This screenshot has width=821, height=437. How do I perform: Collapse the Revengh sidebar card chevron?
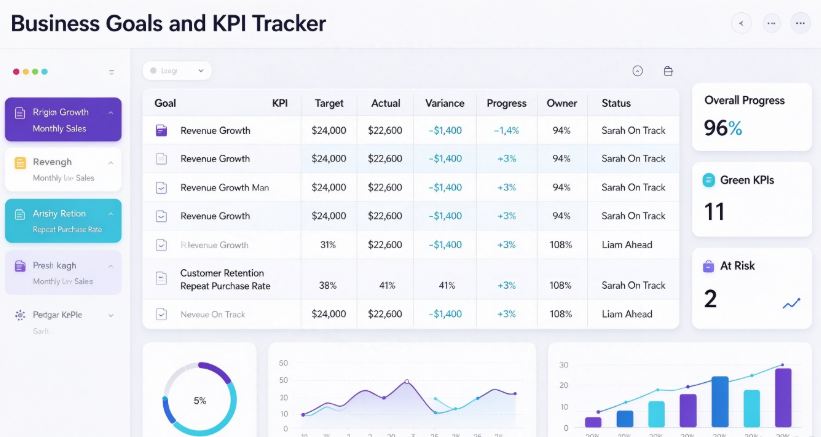(111, 163)
